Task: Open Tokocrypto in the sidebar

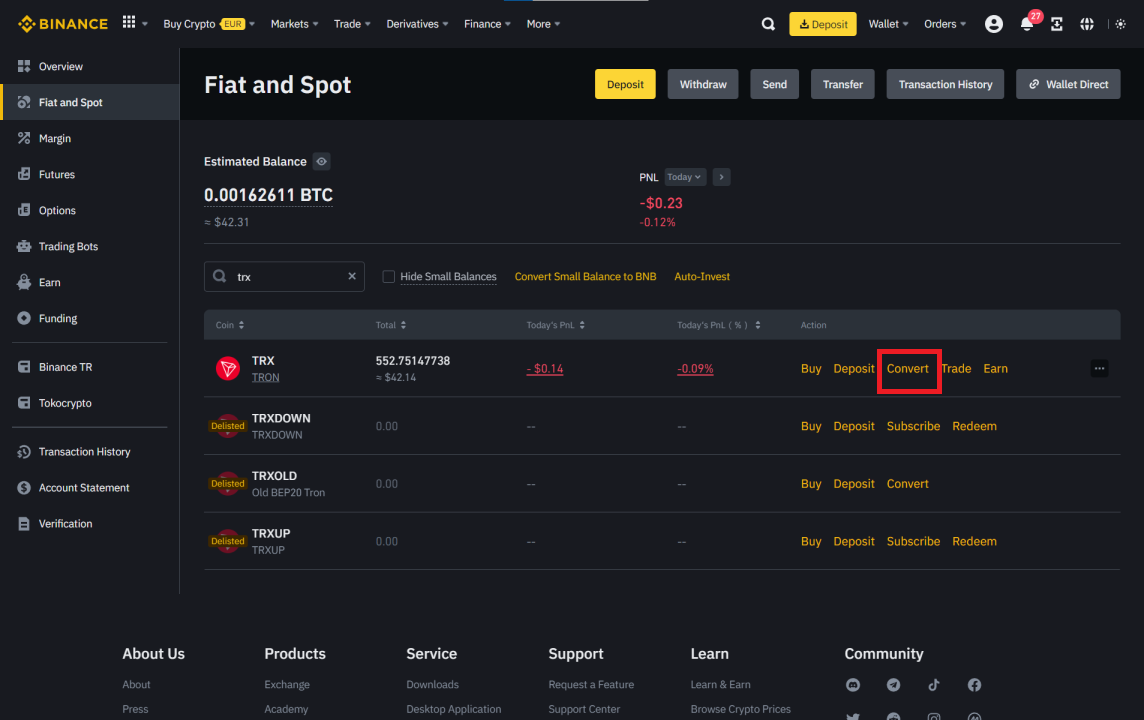Action: [90, 403]
